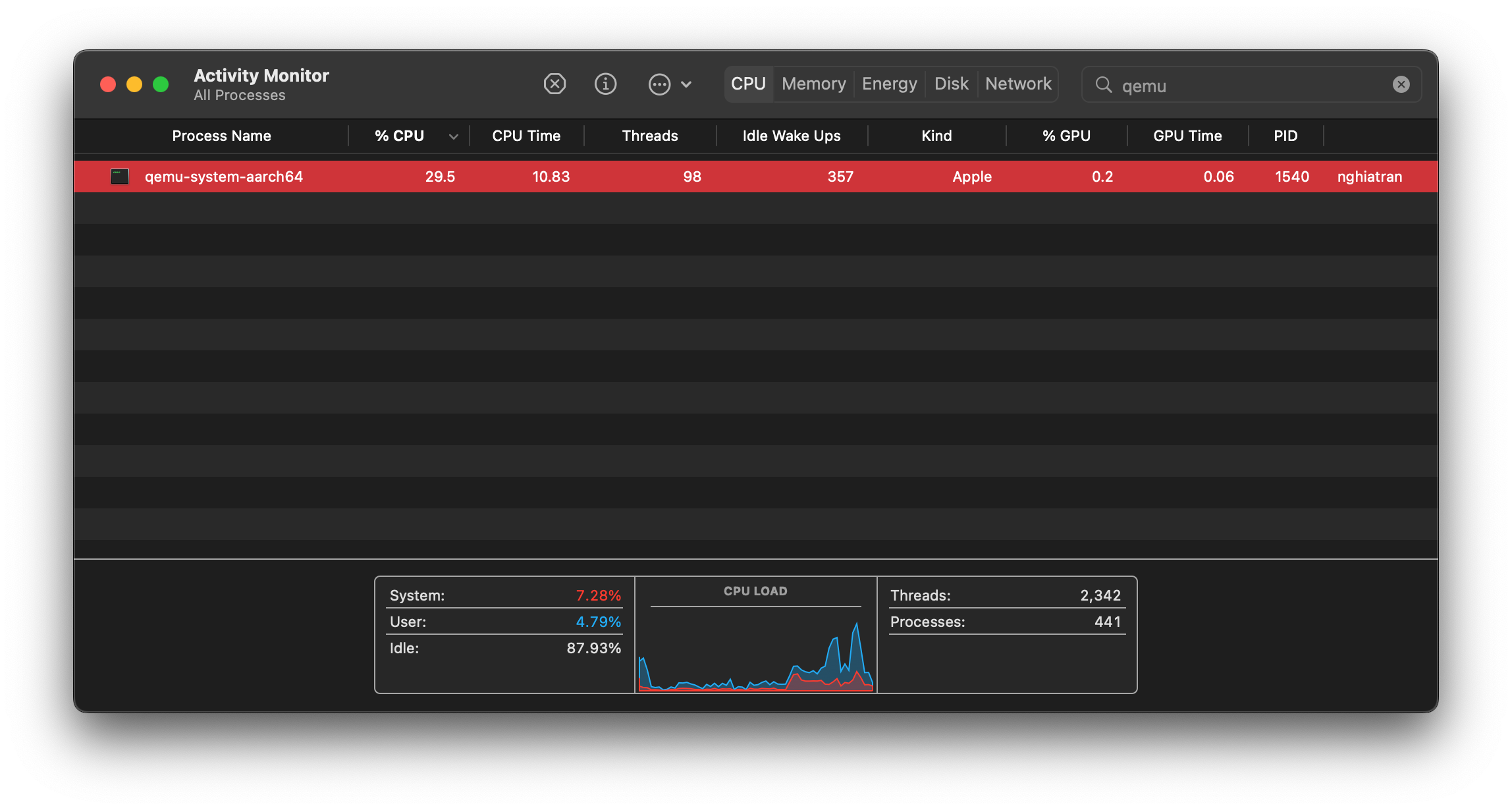Open the process info (i) icon

click(x=605, y=84)
